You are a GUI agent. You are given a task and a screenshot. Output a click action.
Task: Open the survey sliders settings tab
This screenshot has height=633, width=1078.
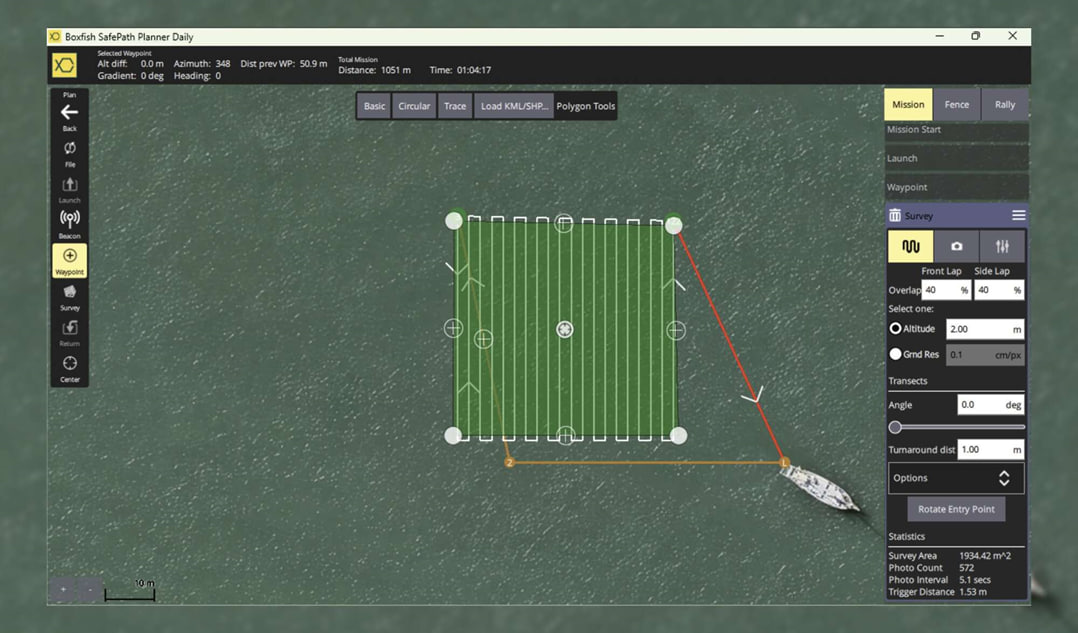1002,246
